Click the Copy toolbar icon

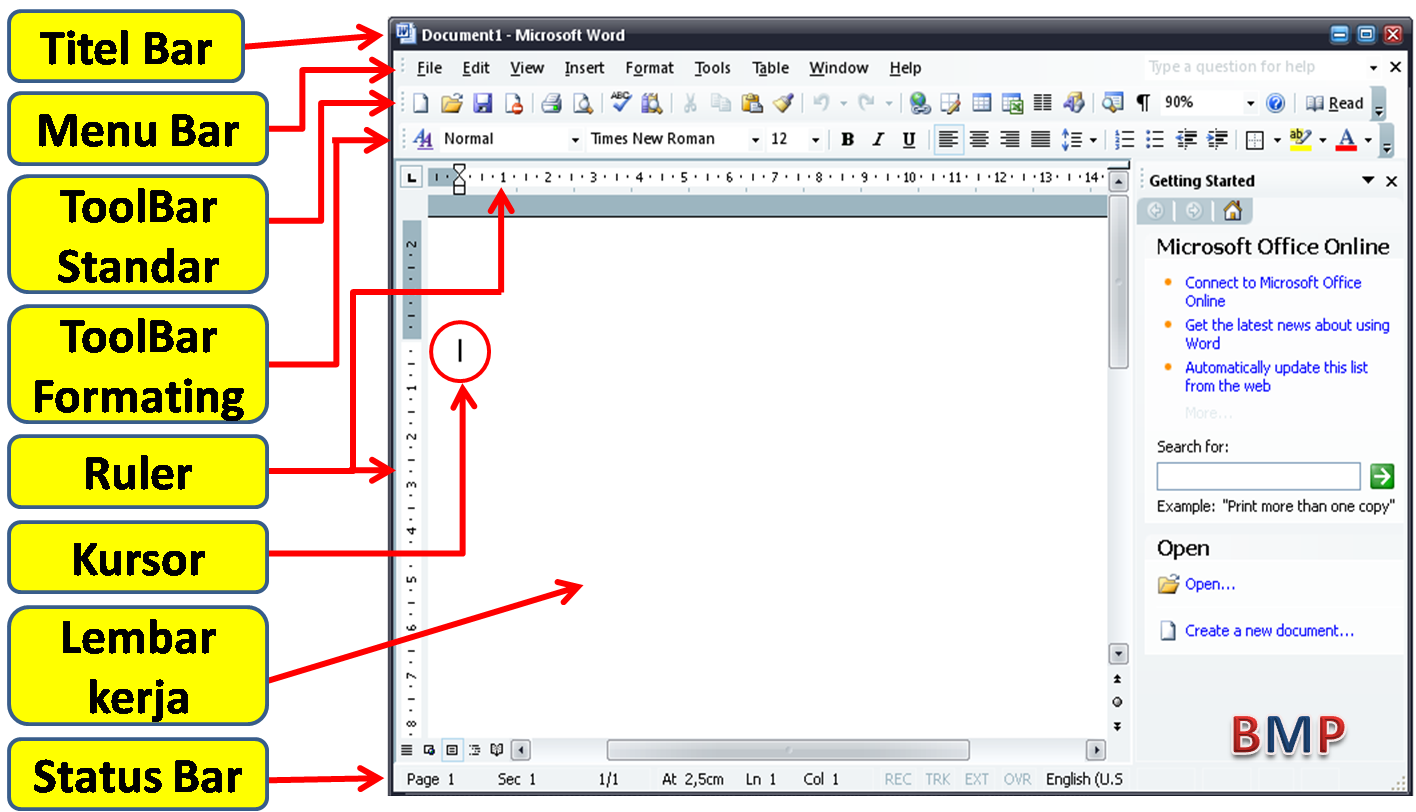[721, 103]
